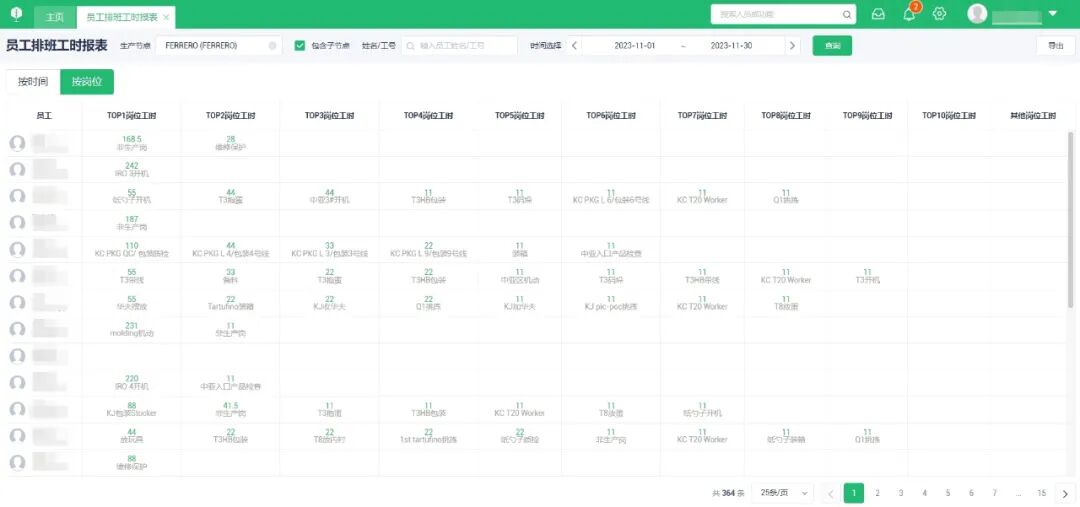The image size is (1080, 507).
Task: Click the 168.5 hours value
Action: (x=131, y=139)
